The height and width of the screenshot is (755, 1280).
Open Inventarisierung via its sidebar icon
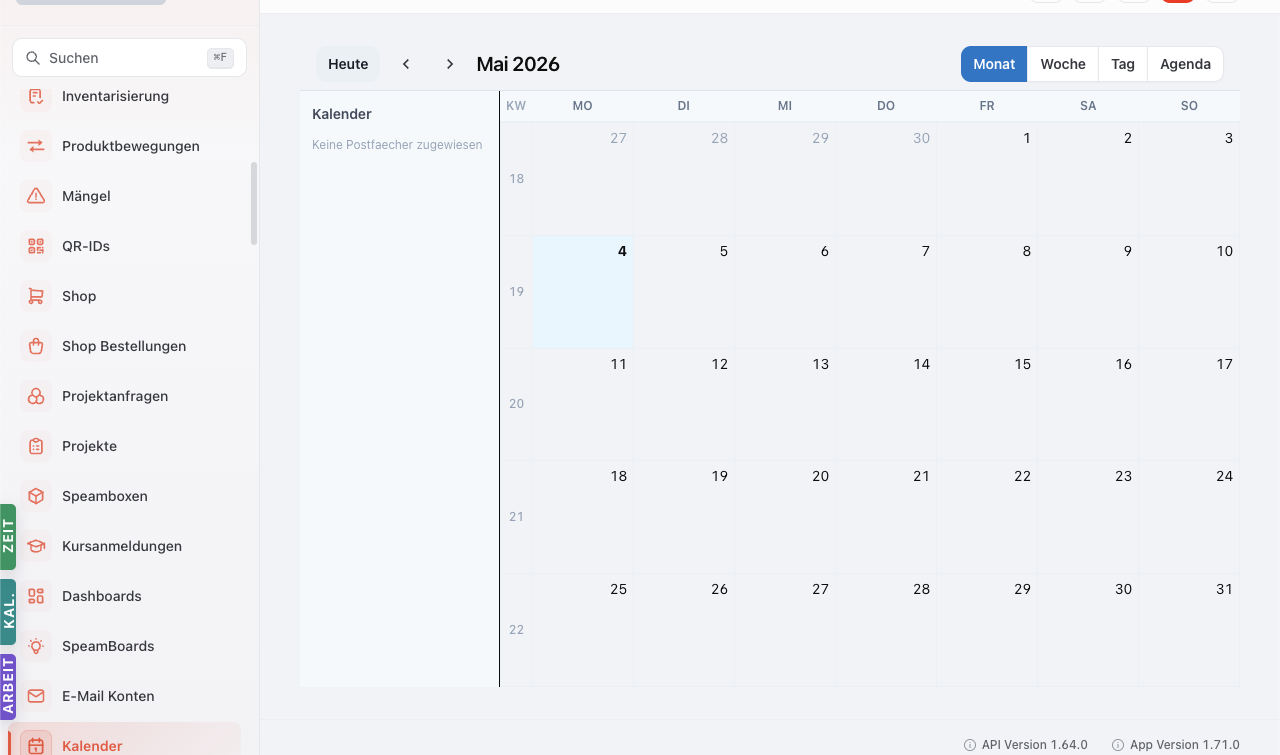point(36,96)
